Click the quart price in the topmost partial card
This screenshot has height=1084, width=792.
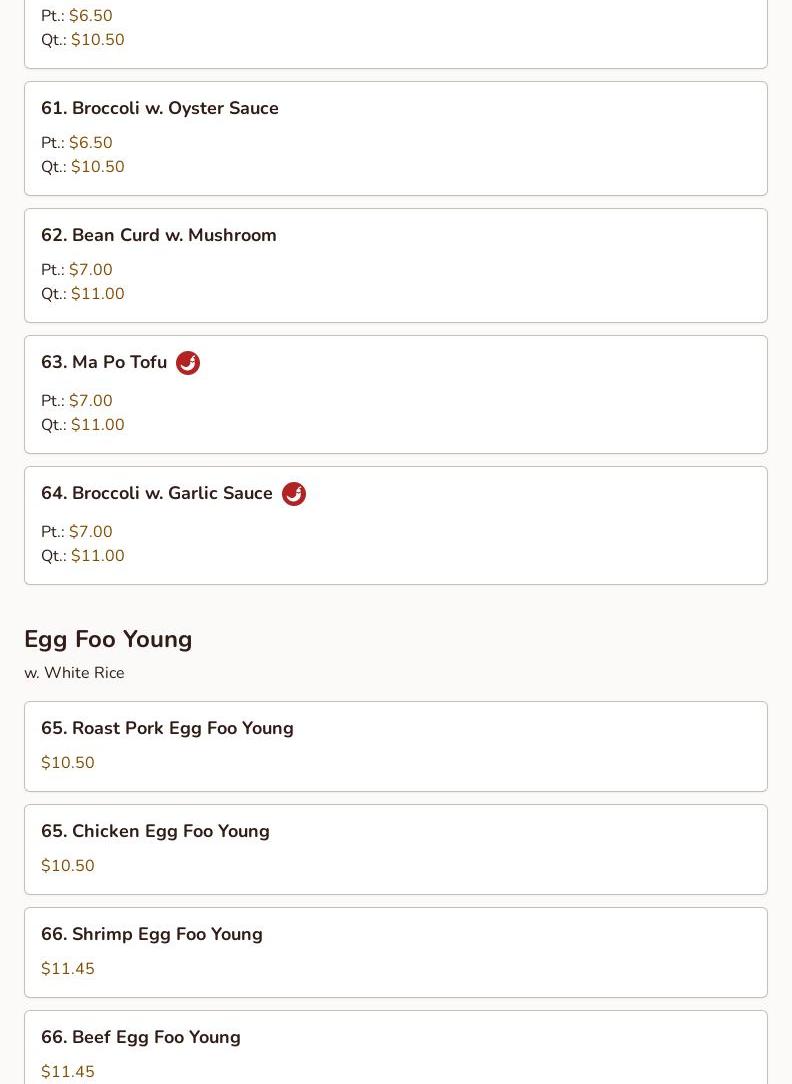(98, 40)
